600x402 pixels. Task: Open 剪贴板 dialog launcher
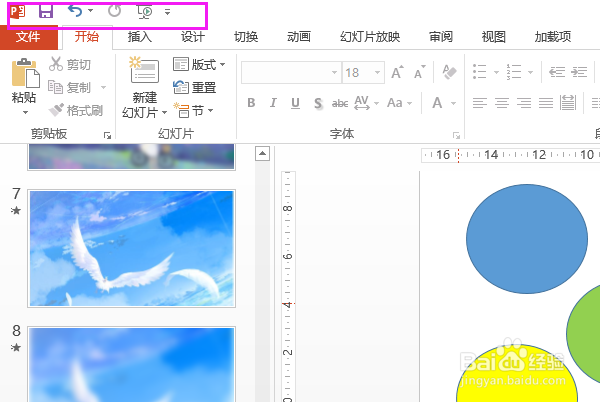(x=108, y=135)
